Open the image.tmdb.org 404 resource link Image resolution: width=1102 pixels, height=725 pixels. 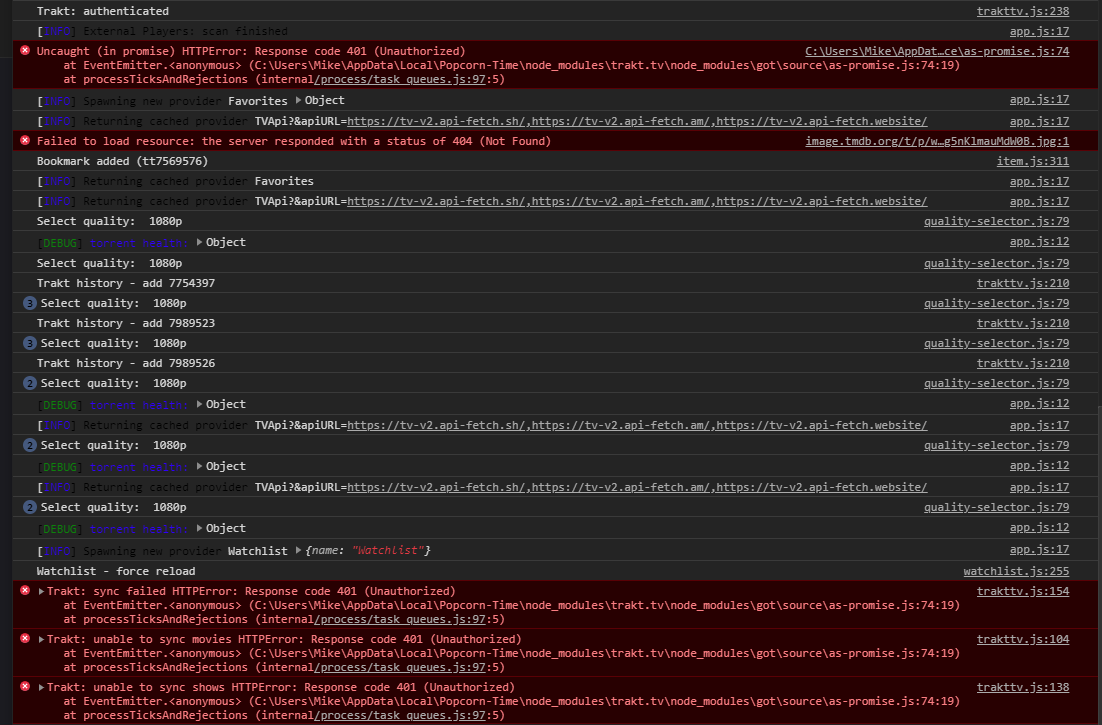point(937,141)
